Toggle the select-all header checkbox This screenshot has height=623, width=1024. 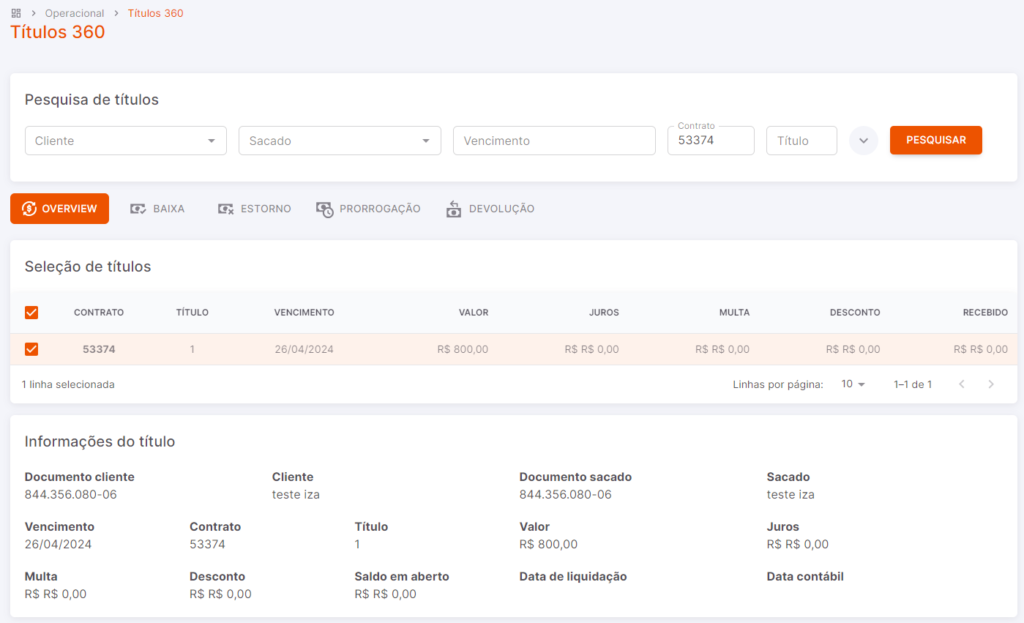pos(31,312)
